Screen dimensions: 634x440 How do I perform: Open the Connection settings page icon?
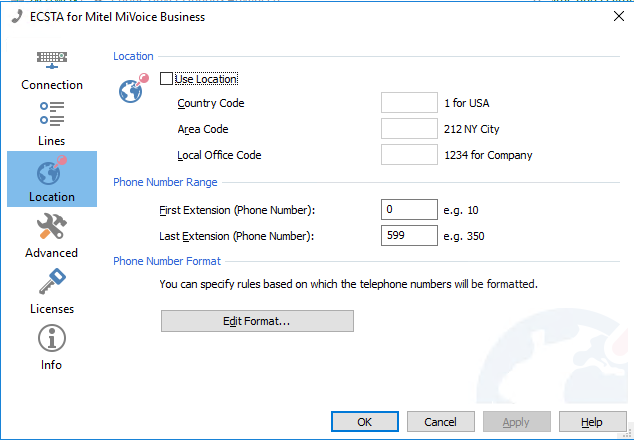[52, 60]
